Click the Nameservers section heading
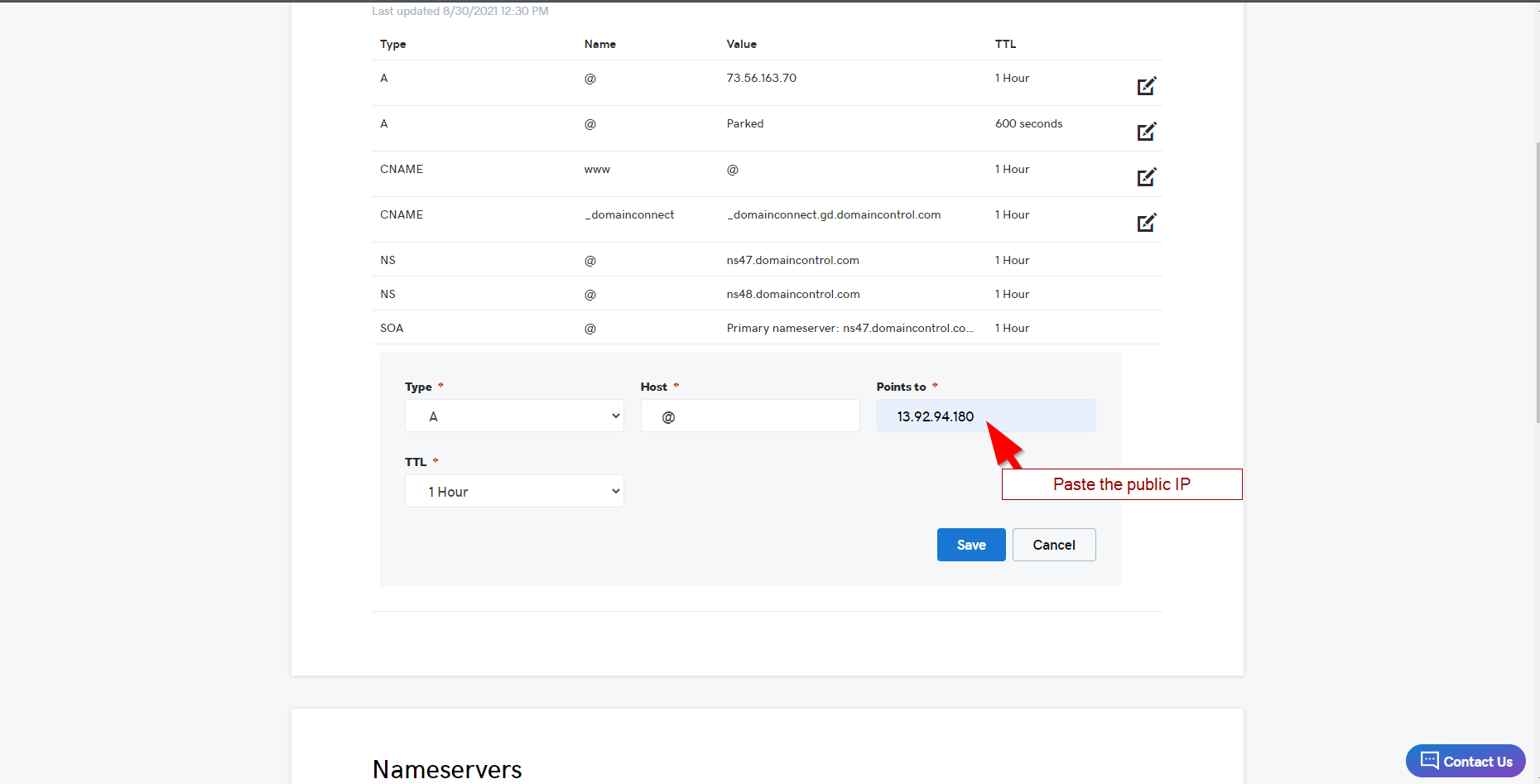The width and height of the screenshot is (1540, 784). click(x=447, y=769)
